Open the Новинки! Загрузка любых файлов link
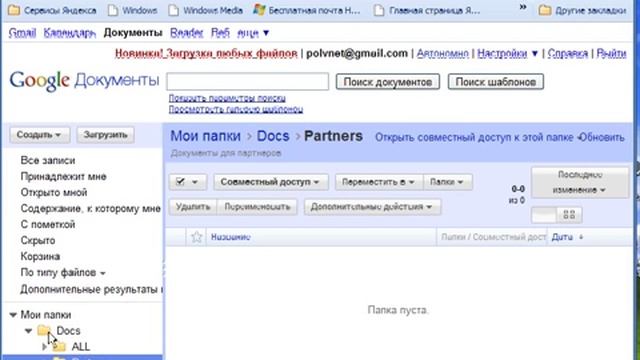Viewport: 640px width, 360px height. click(206, 53)
